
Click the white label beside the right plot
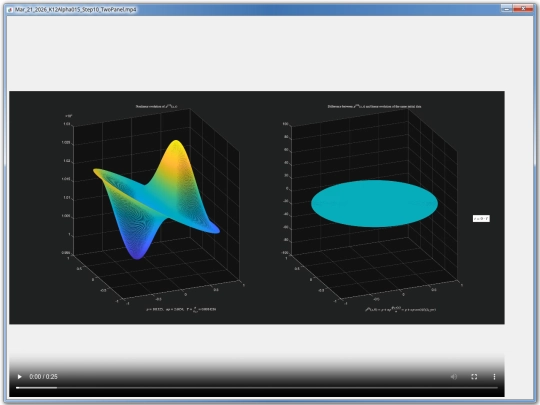click(481, 218)
